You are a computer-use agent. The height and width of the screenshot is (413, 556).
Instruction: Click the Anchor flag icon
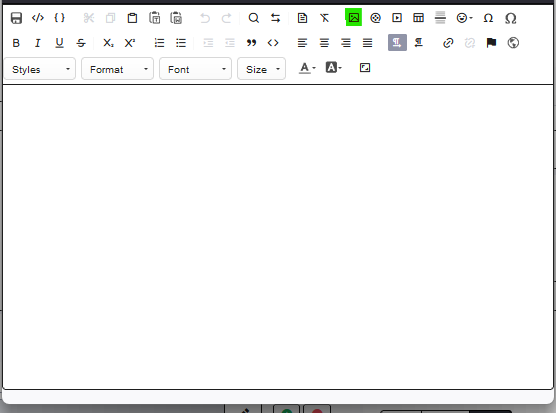491,43
